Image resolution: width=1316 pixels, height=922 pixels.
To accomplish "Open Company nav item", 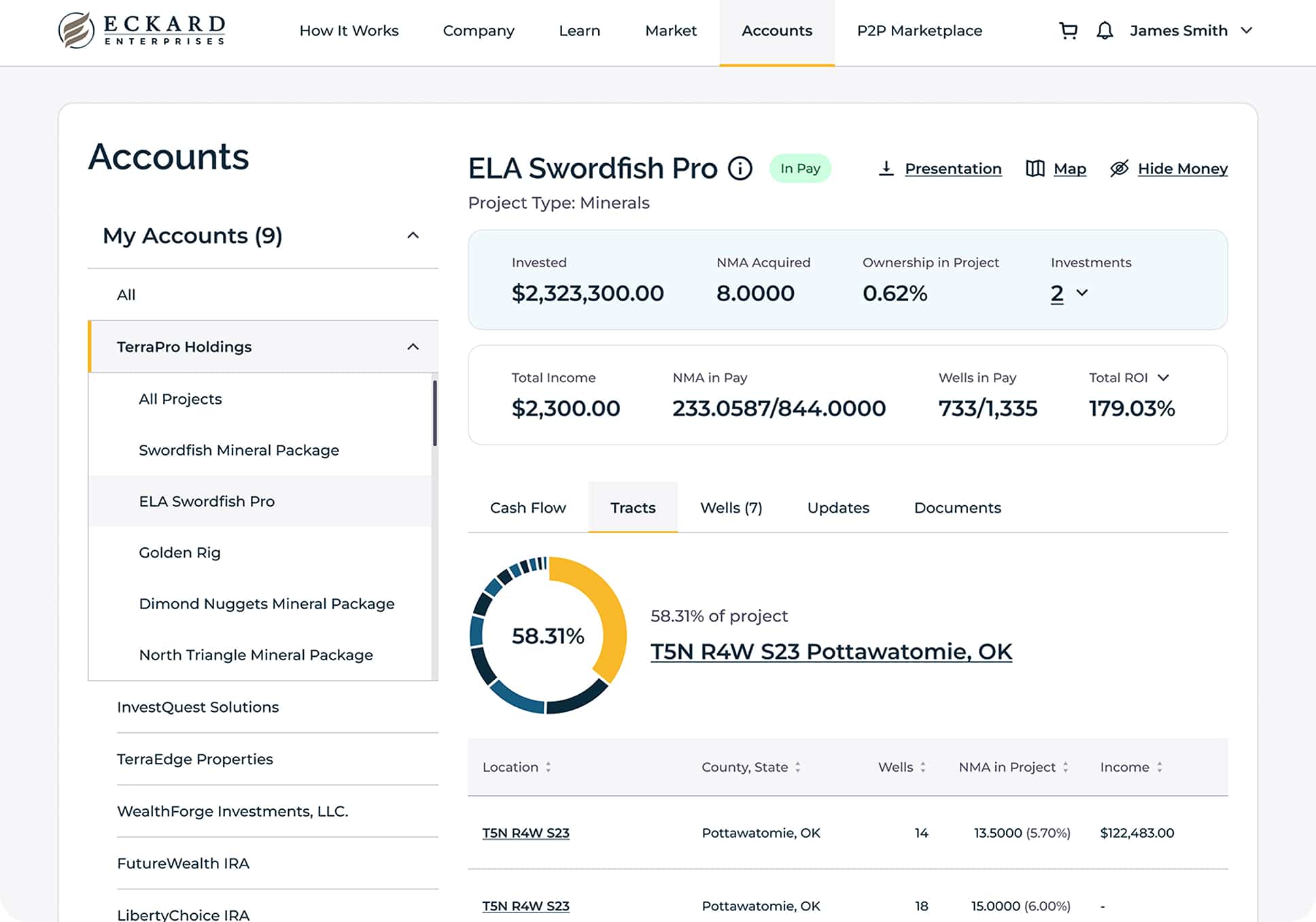I will tap(479, 31).
